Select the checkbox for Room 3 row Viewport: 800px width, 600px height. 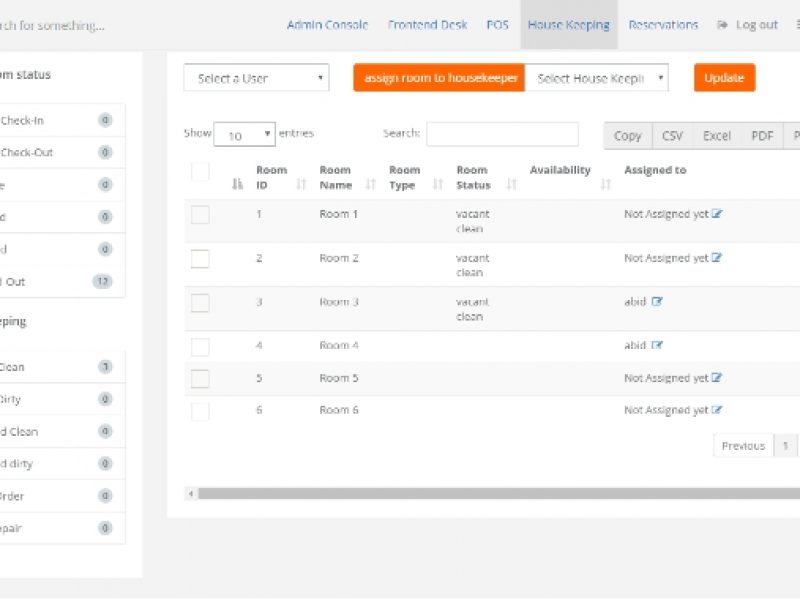[x=200, y=302]
